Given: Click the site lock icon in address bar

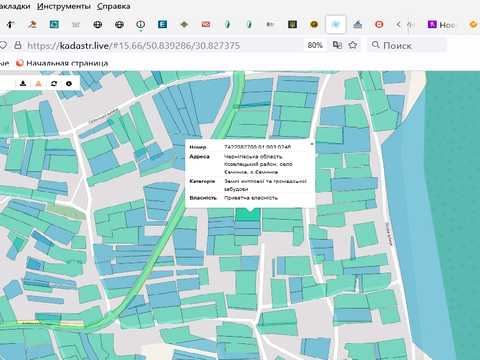Looking at the screenshot, I should [x=18, y=45].
